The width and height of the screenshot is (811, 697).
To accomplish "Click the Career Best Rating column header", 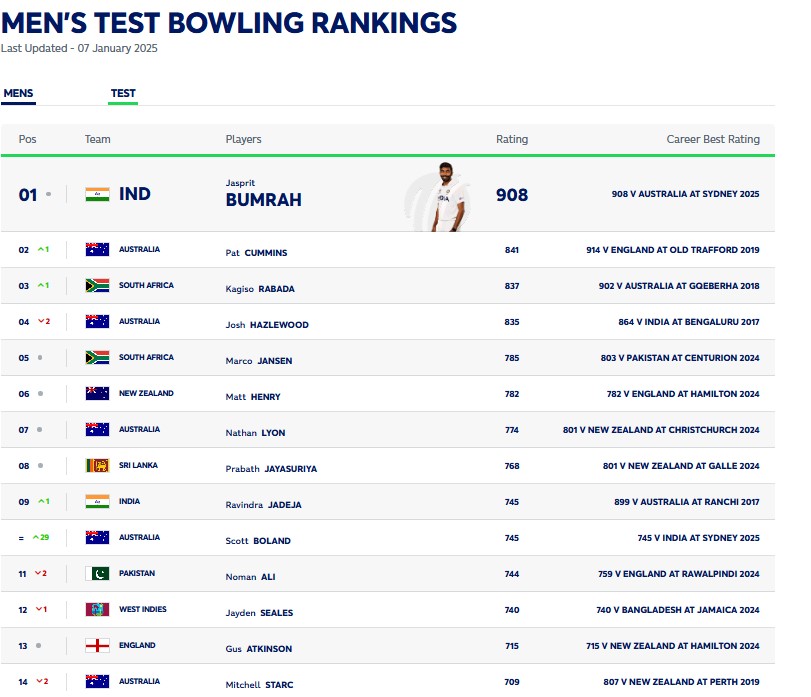I will point(713,140).
